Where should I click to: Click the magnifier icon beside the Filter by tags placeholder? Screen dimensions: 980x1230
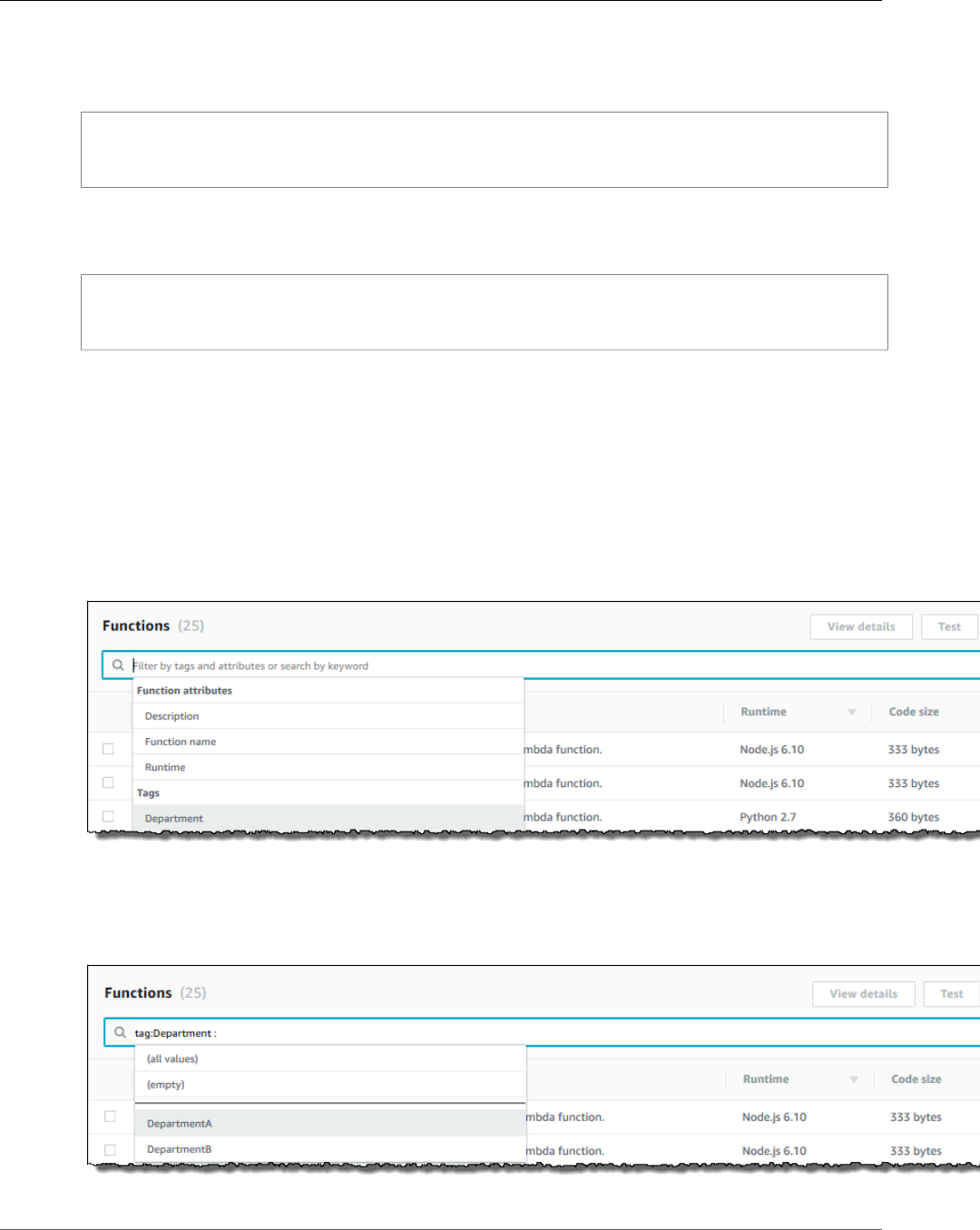(118, 665)
